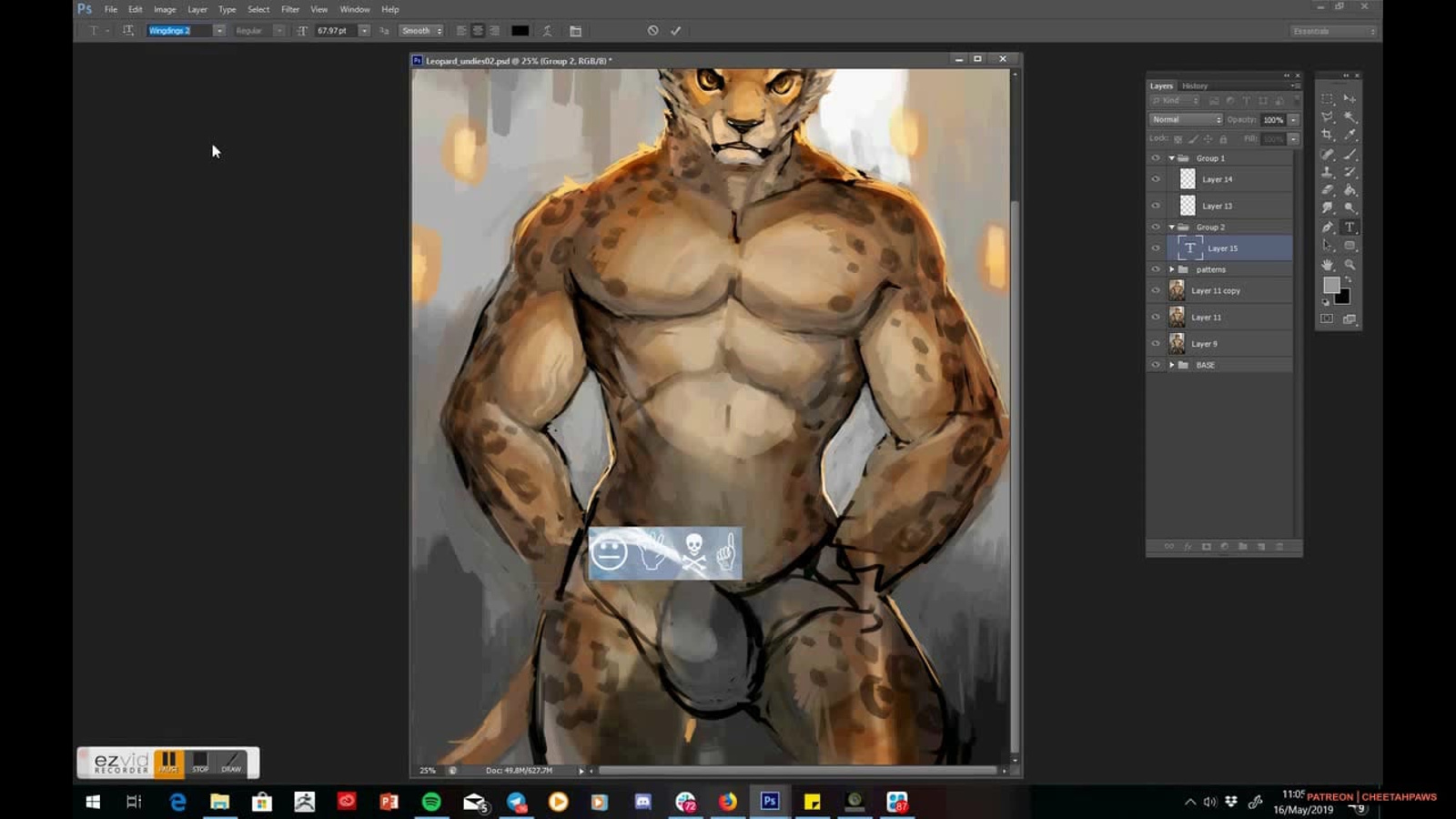The width and height of the screenshot is (1456, 819).
Task: Select the Eraser tool
Action: click(x=1328, y=190)
